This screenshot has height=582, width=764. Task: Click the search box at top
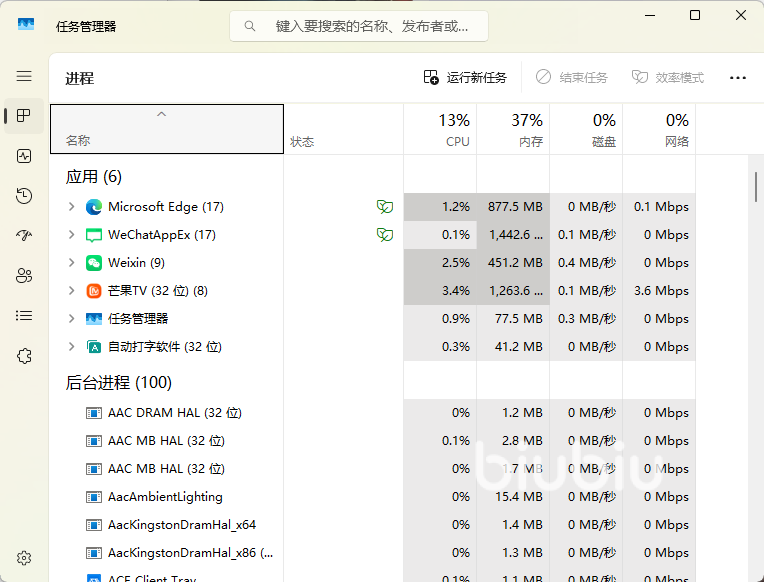(360, 26)
